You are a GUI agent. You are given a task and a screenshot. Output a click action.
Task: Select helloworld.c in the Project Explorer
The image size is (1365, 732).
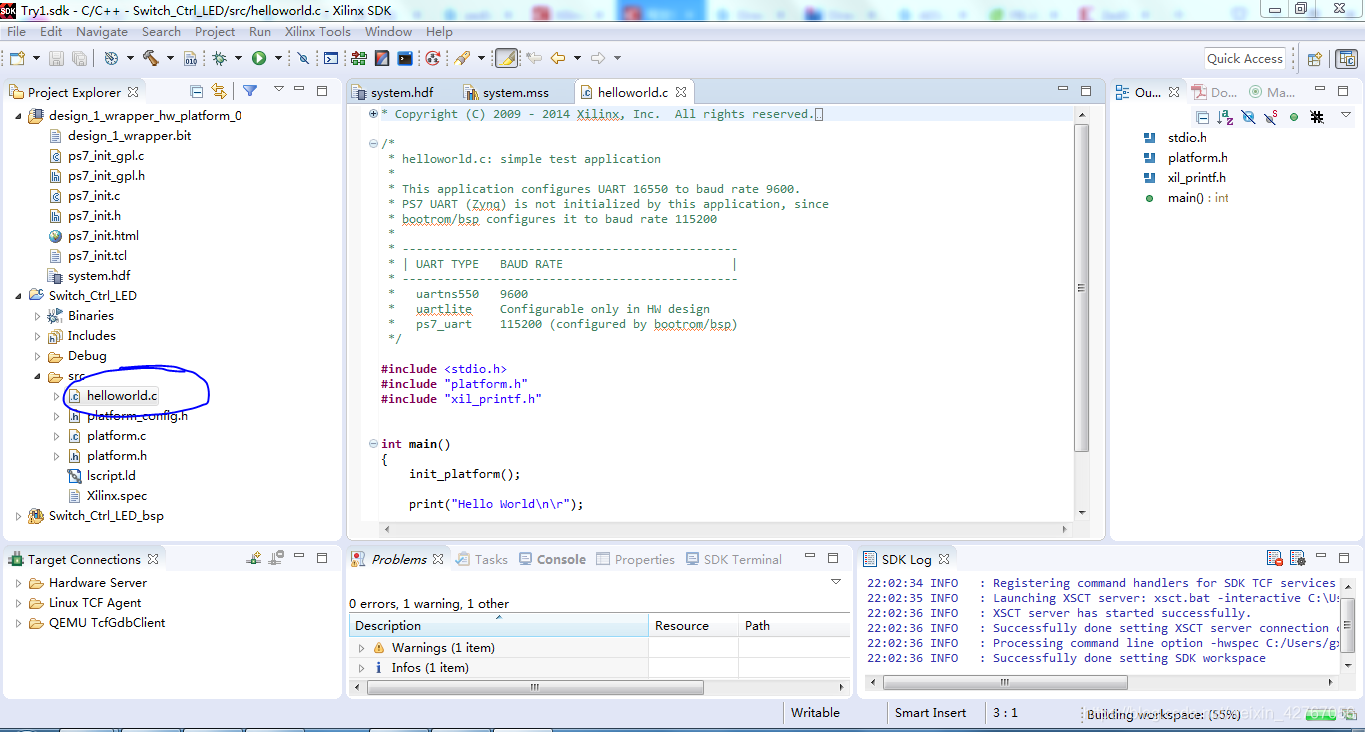[x=122, y=396]
